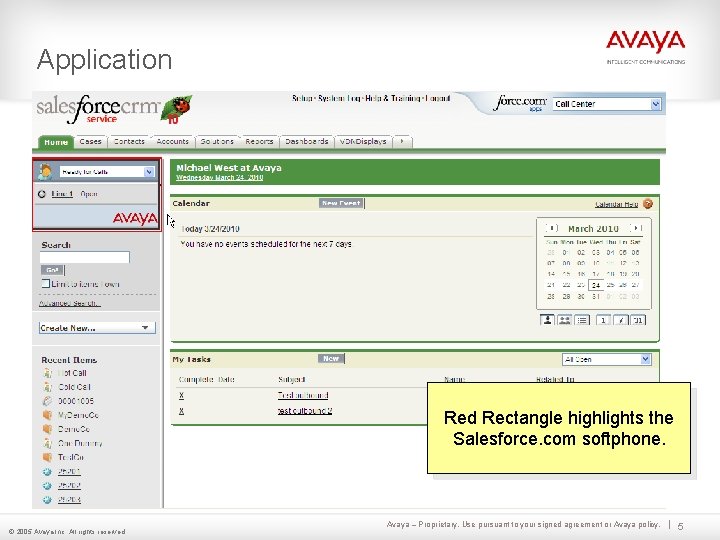Check Limit to items I own

(45, 284)
